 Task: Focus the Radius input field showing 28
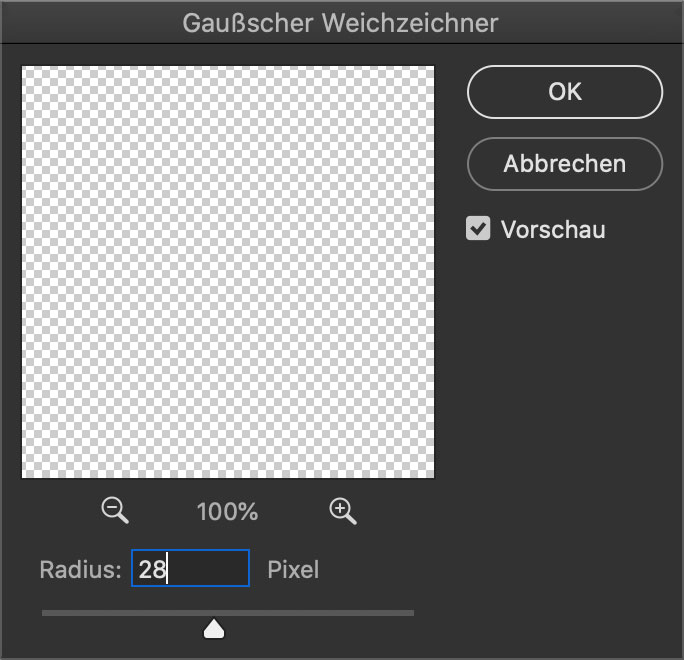click(191, 568)
